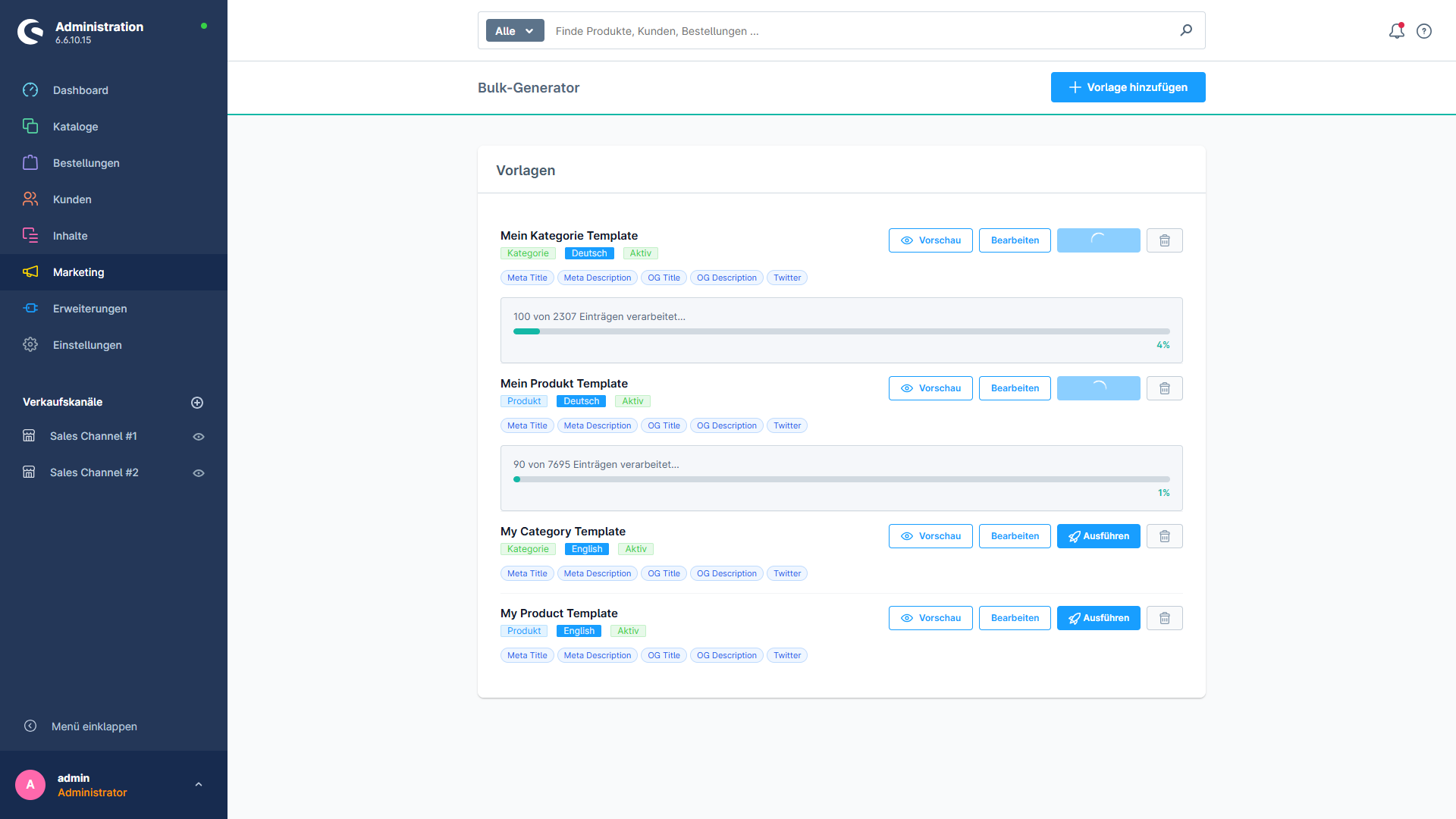Open Einstellungen from the sidebar
Screen dimensions: 1456x819
[87, 345]
